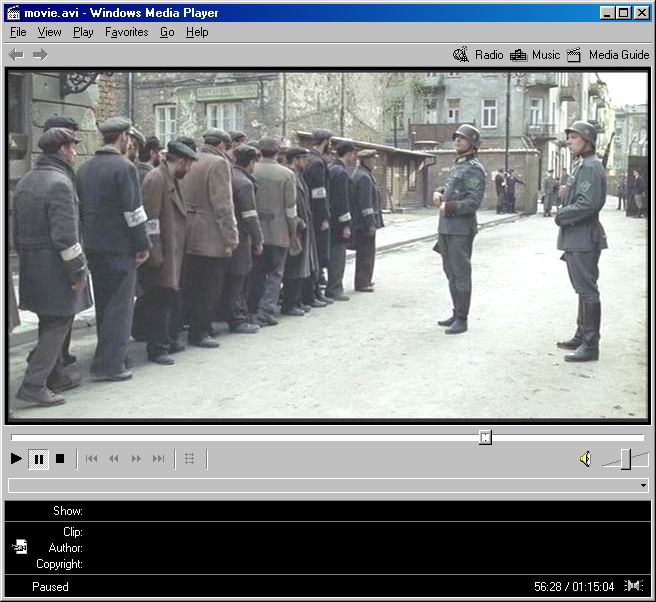This screenshot has height=602, width=656.
Task: Click the video display area
Action: point(328,245)
